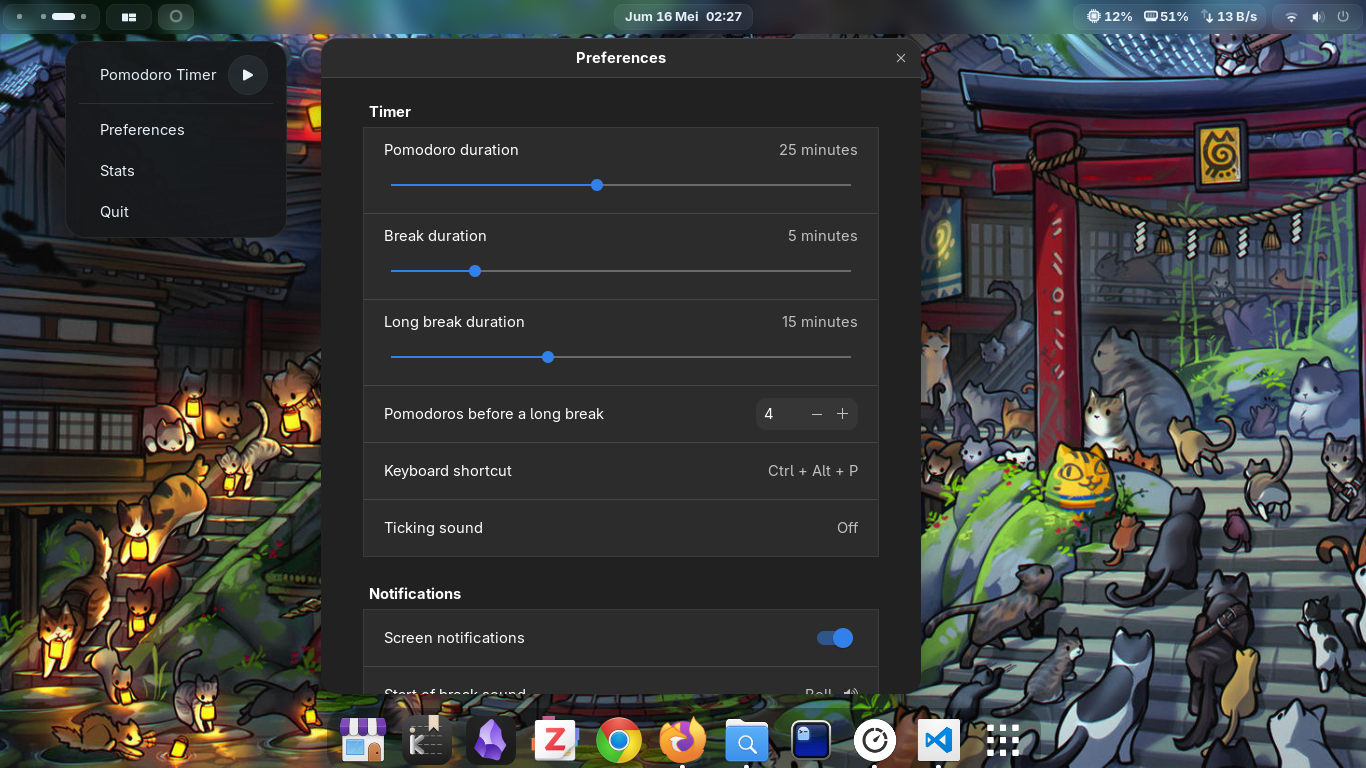This screenshot has width=1366, height=768.
Task: Decrease Pomodoros before a long break
Action: [817, 414]
